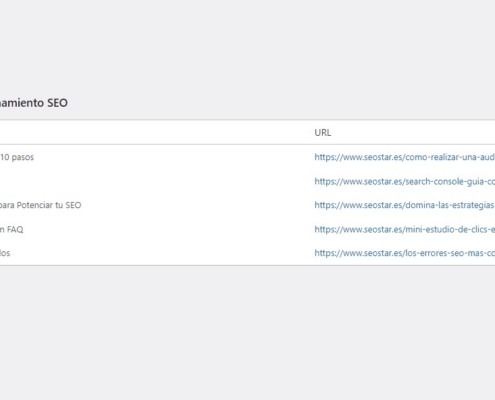This screenshot has height=400, width=495.
Task: Select the row title 'para Potenciar tu SEO'
Action: [x=40, y=205]
